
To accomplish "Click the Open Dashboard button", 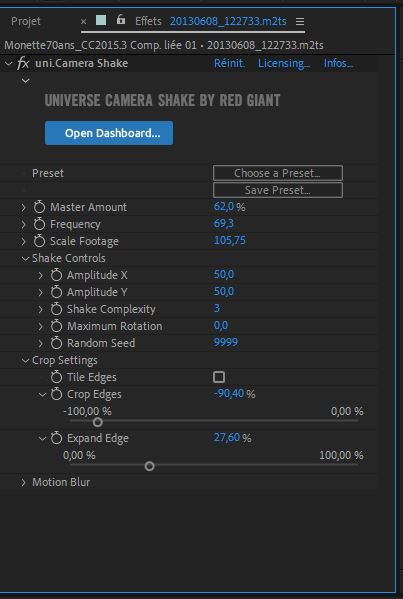I will [x=109, y=133].
